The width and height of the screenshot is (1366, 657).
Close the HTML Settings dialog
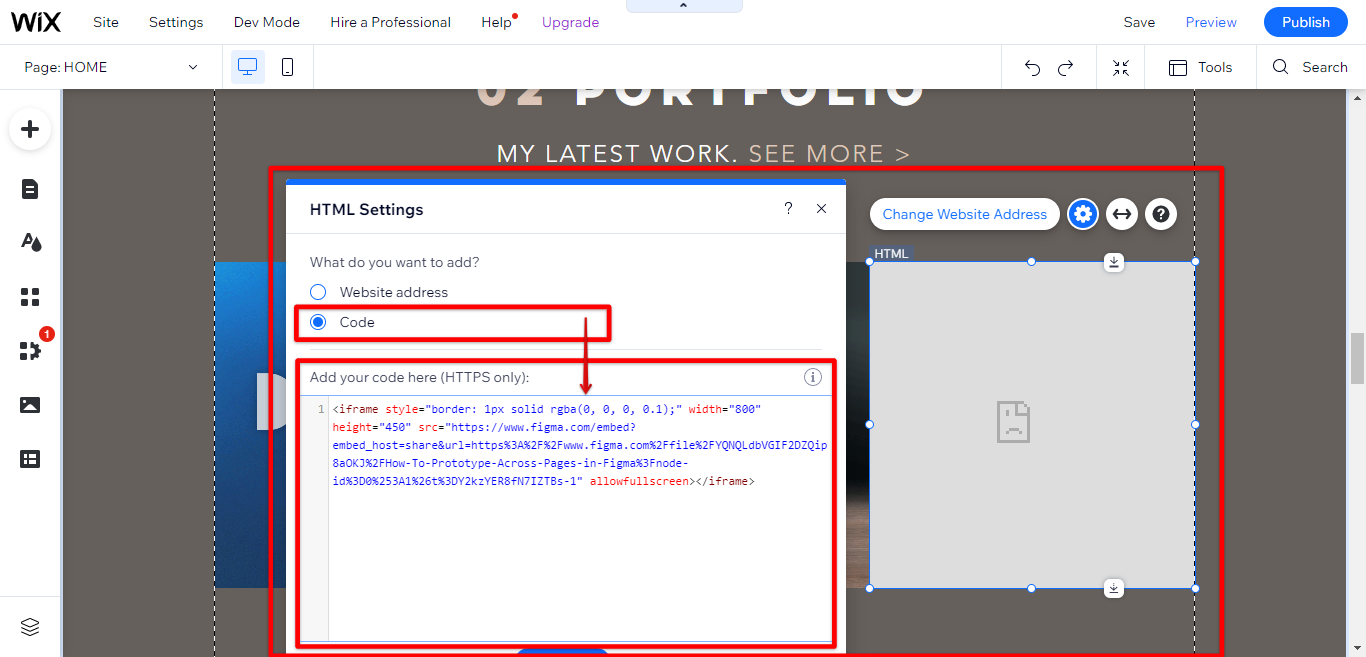(821, 209)
